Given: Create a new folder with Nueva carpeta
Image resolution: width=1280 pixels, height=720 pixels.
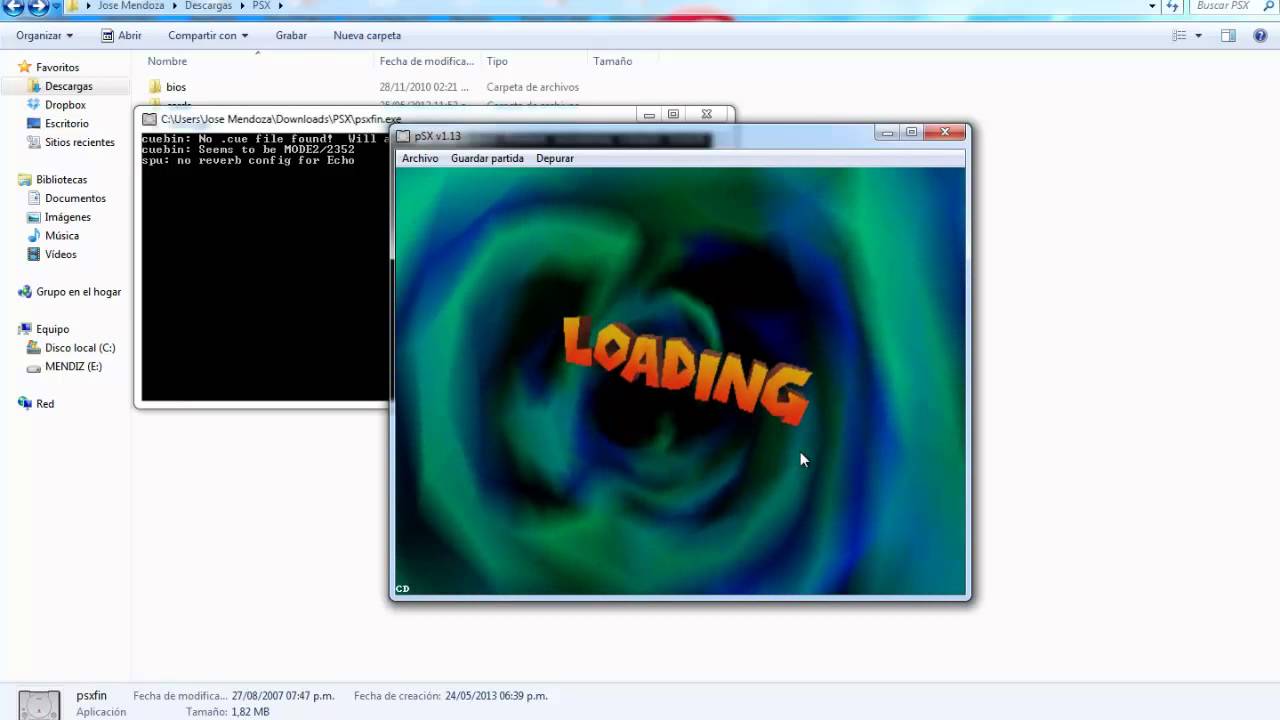Looking at the screenshot, I should pos(367,35).
